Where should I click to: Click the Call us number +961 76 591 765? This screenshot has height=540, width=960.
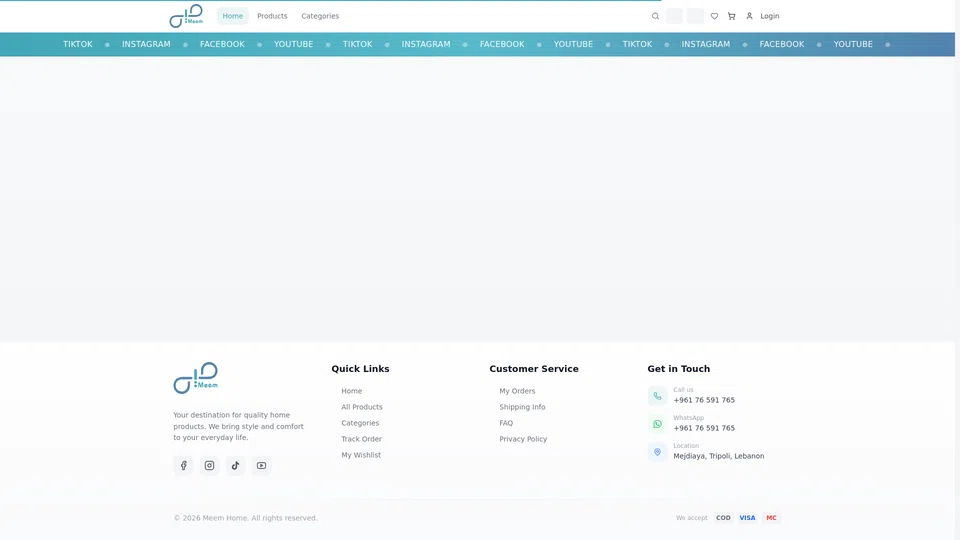(704, 400)
